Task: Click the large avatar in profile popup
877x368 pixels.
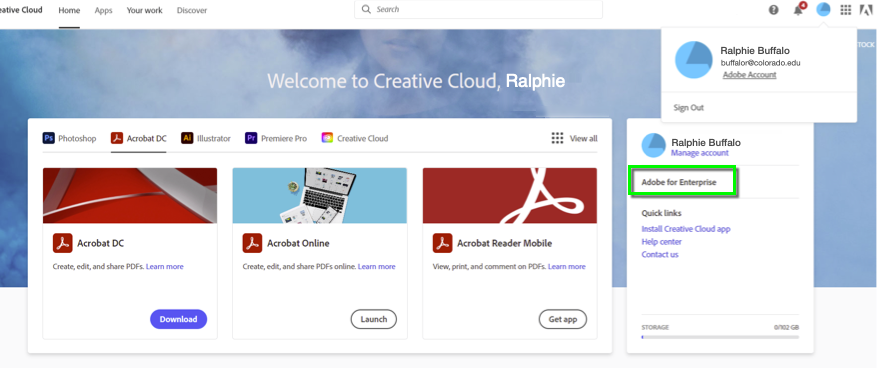Action: [694, 59]
